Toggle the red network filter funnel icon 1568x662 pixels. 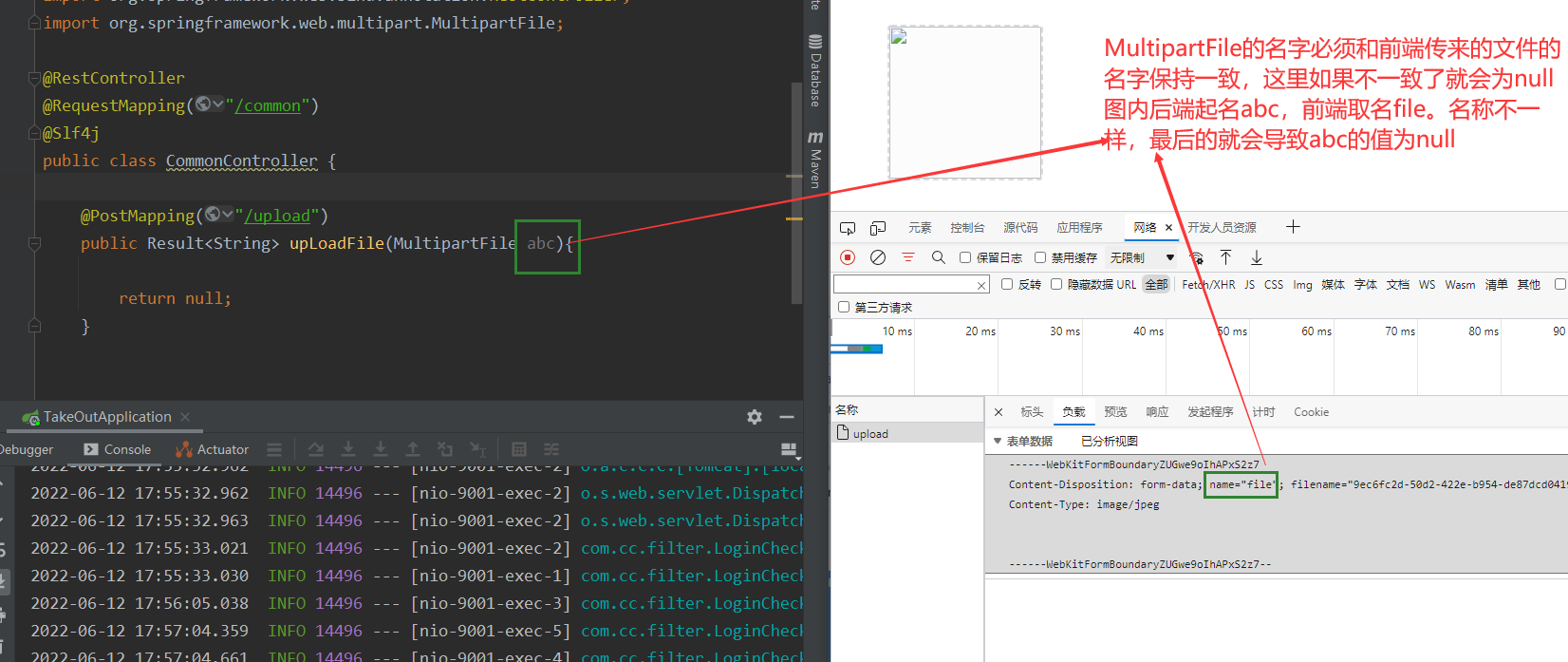908,257
